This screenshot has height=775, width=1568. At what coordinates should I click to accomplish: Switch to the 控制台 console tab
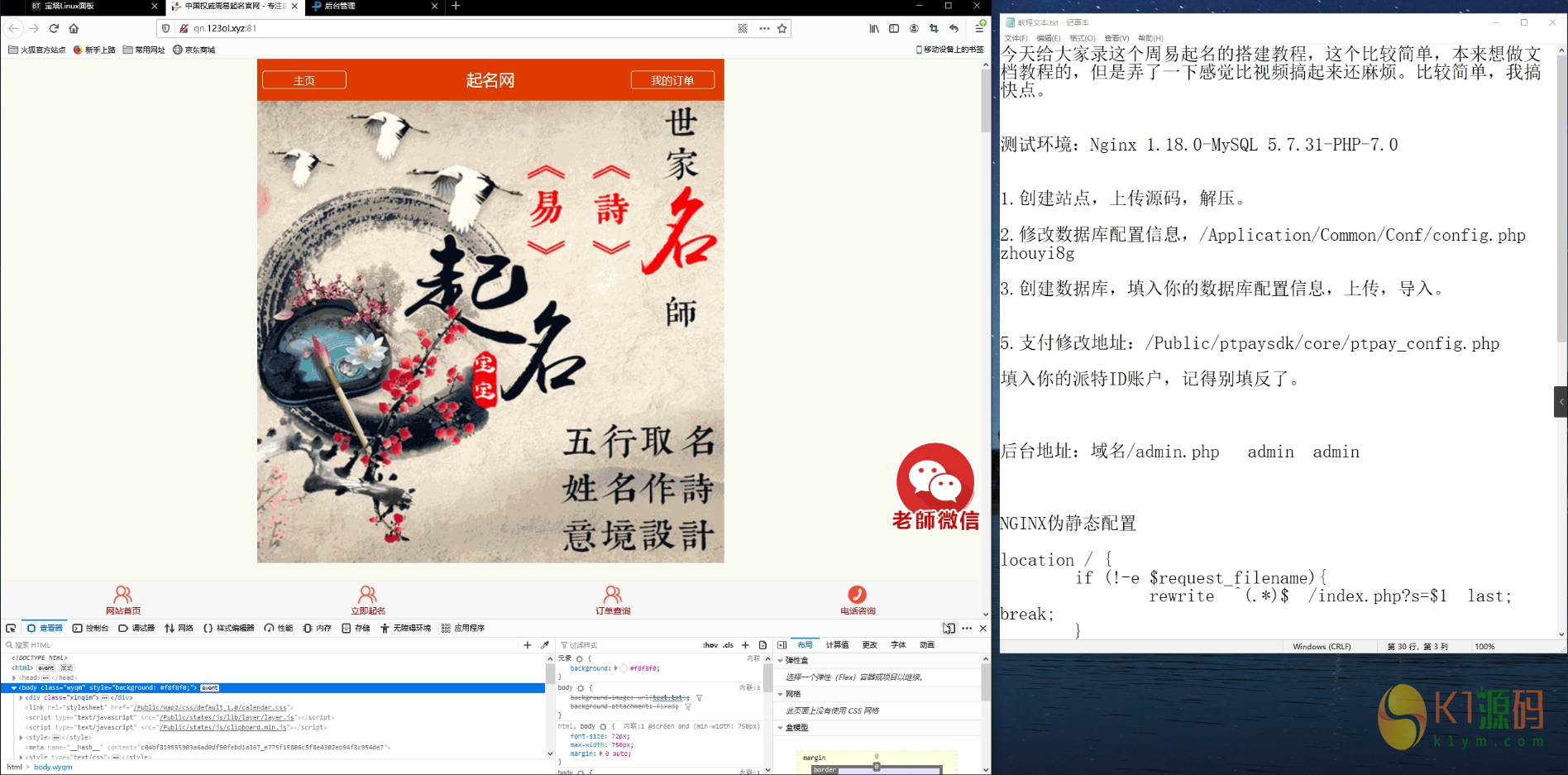click(x=91, y=629)
